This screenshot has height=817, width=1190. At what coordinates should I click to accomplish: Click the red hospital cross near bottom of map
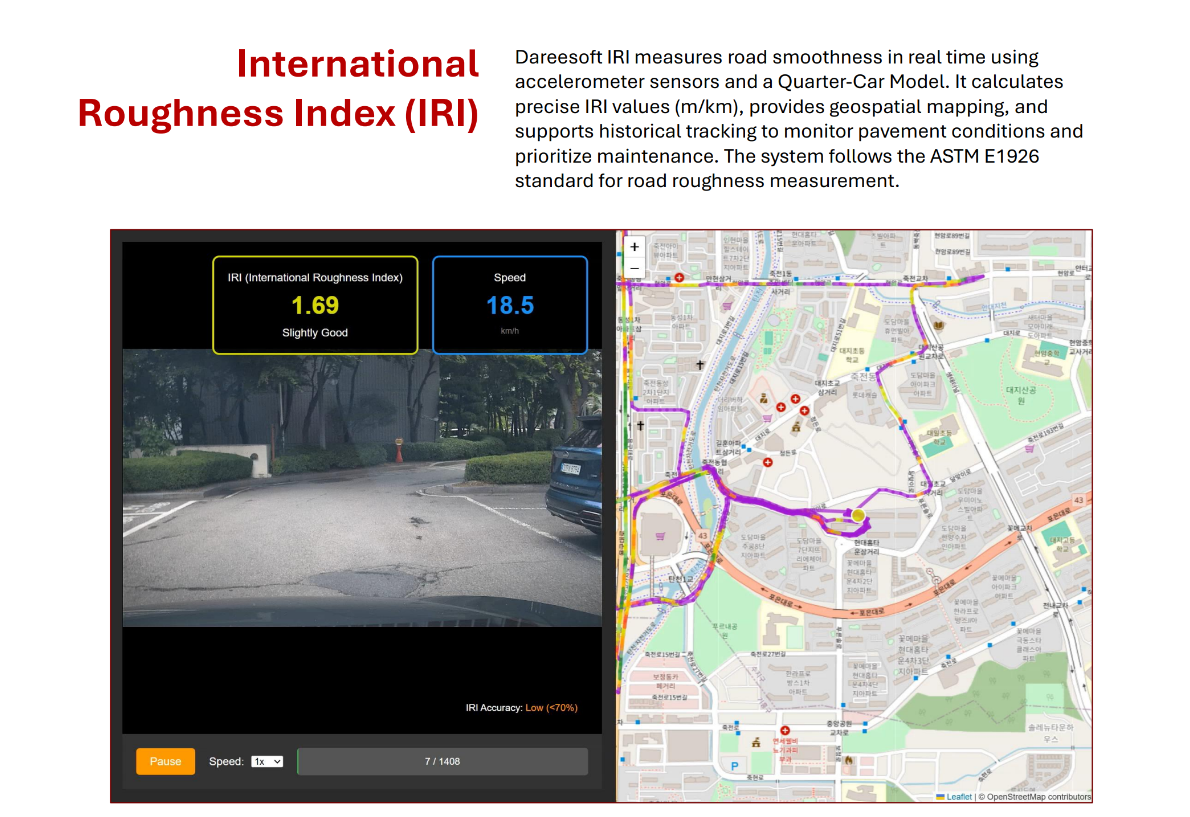785,732
